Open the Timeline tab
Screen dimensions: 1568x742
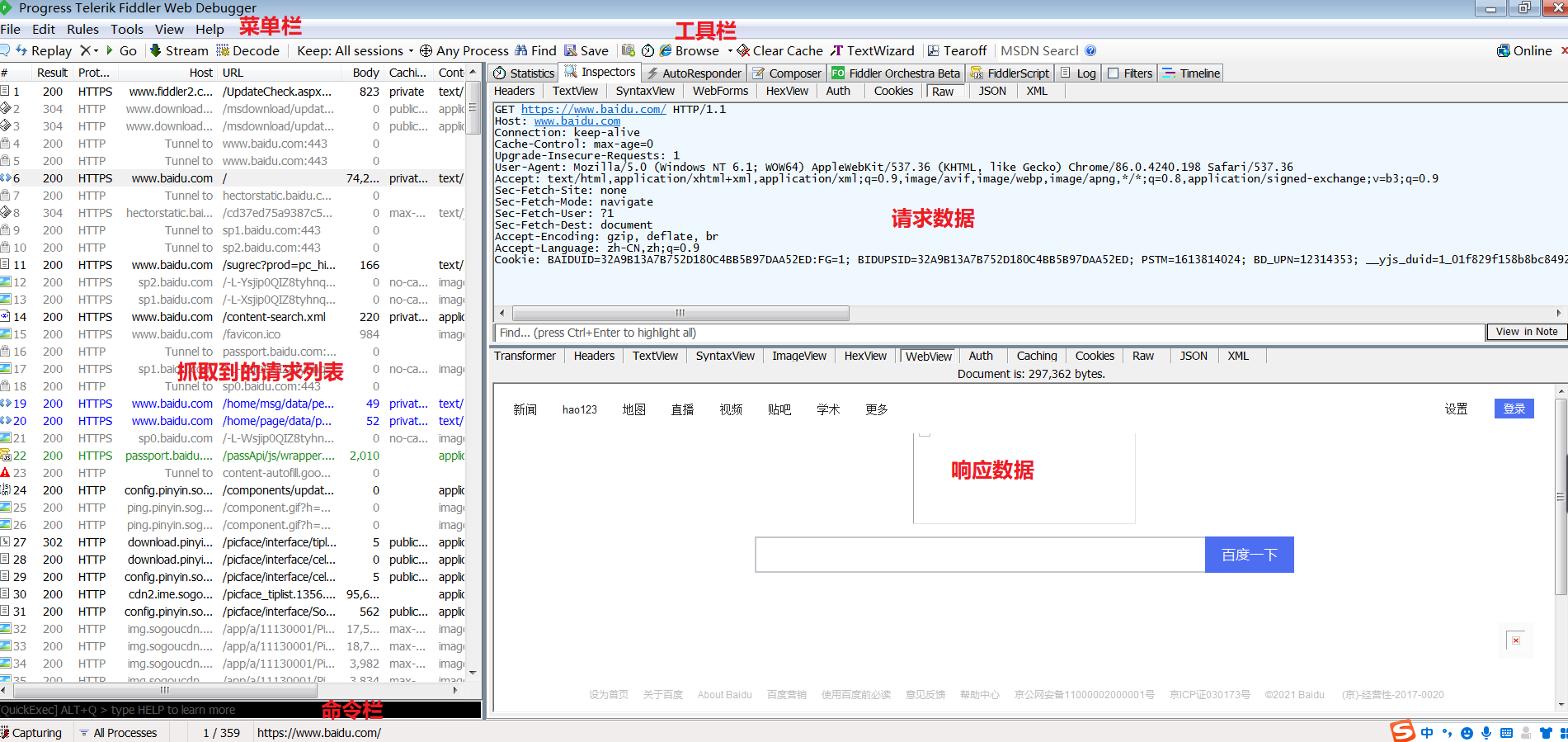click(1191, 73)
